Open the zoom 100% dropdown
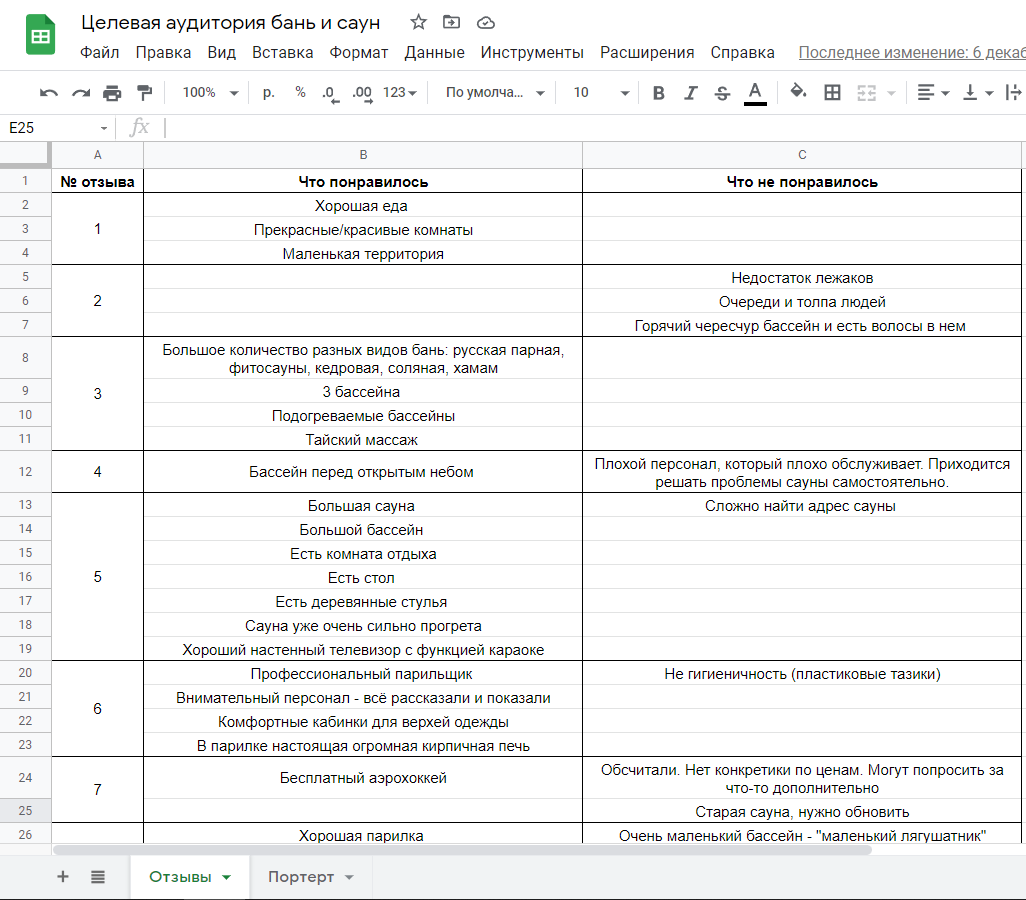Screen dimensions: 1026x900 (209, 93)
